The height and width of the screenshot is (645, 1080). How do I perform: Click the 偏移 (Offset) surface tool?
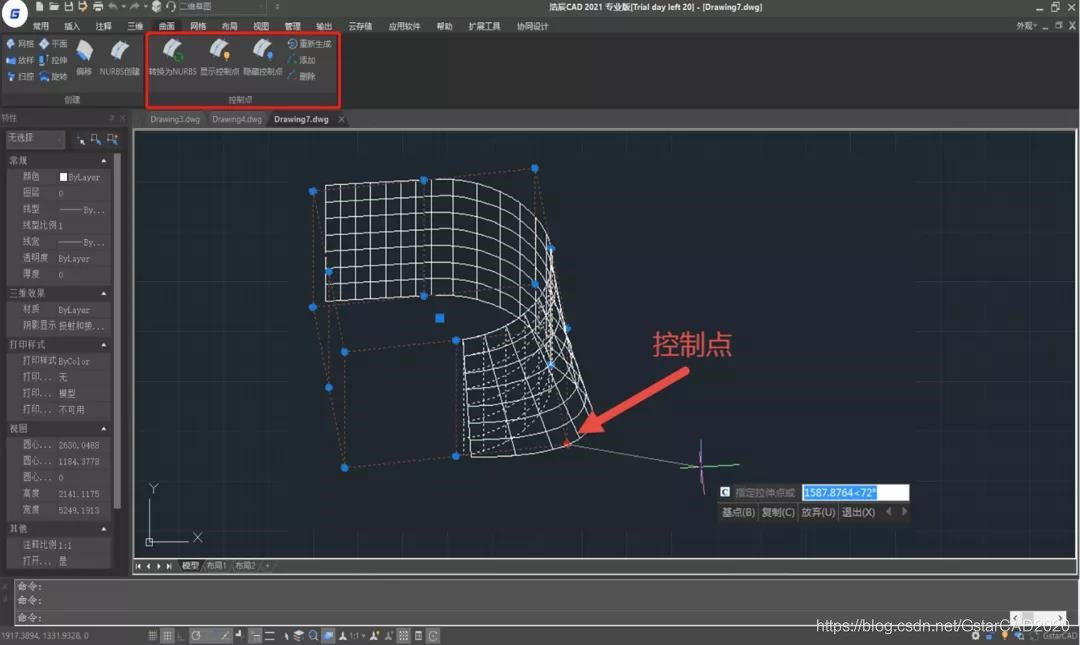click(84, 57)
